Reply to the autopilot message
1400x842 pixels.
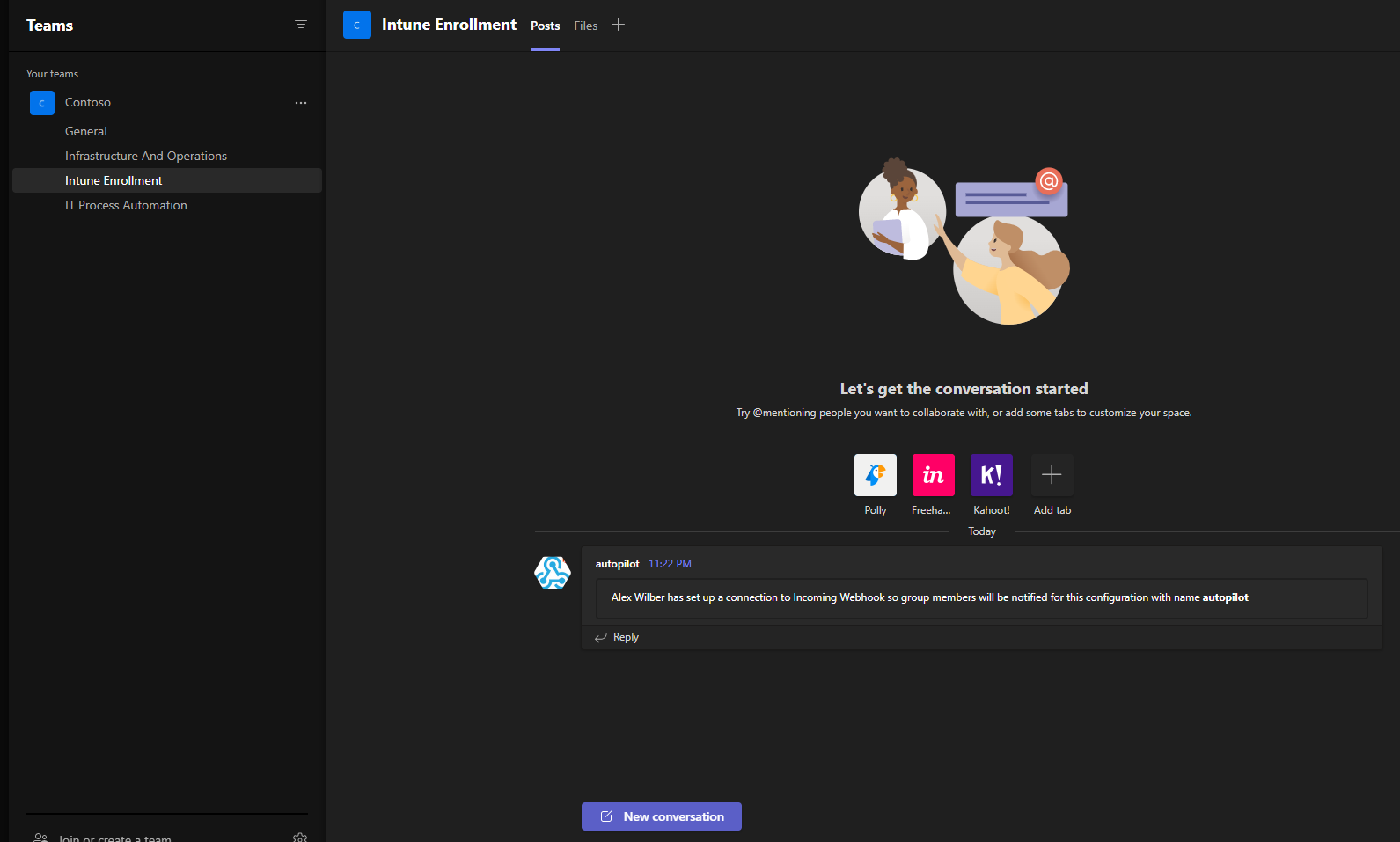coord(626,637)
